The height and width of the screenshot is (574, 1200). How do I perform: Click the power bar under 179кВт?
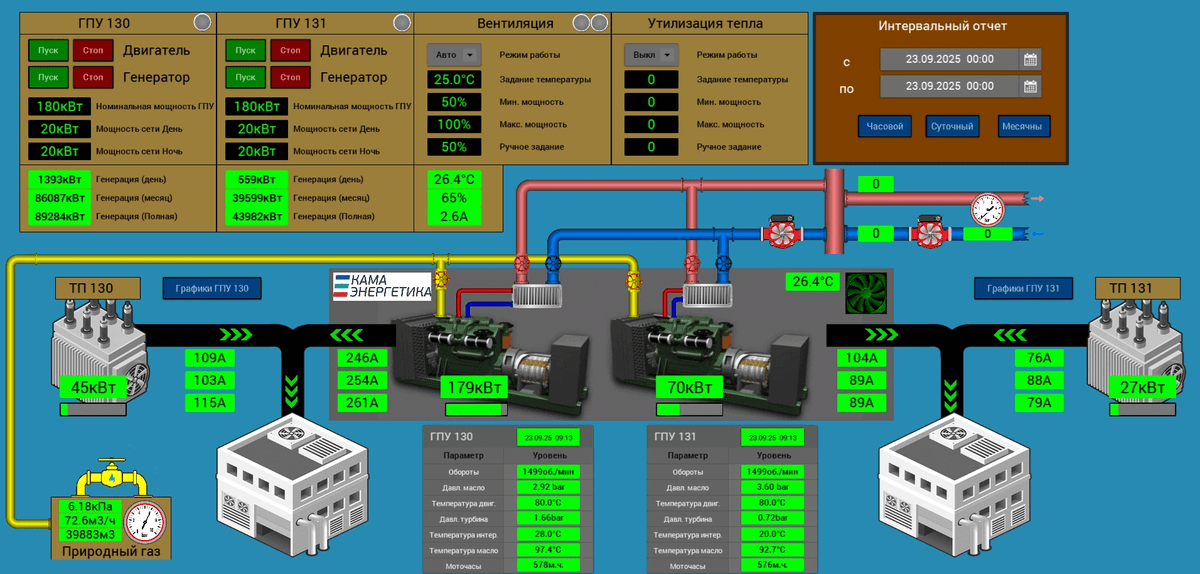coord(475,409)
